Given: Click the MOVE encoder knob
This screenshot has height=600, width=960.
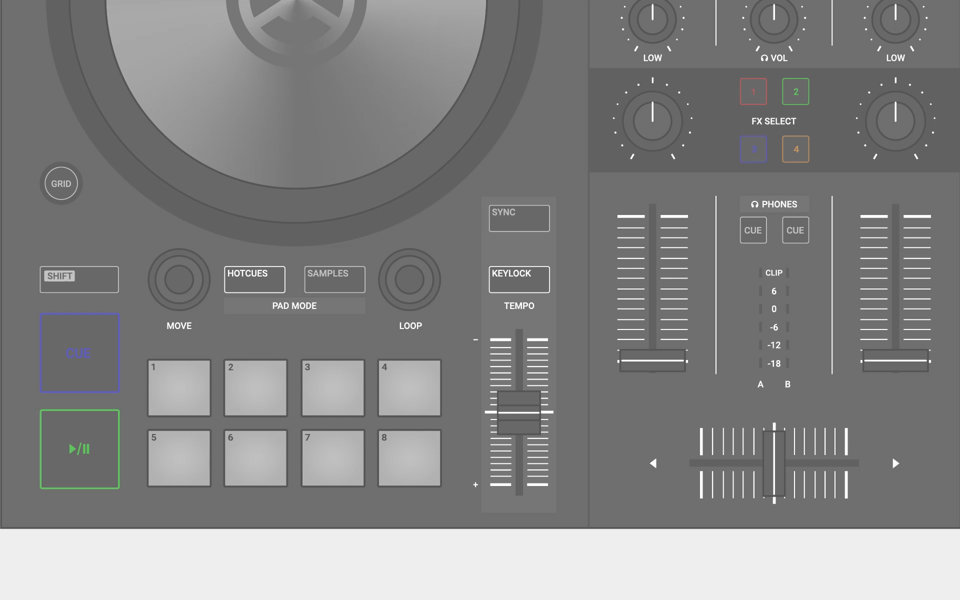Looking at the screenshot, I should coord(179,280).
